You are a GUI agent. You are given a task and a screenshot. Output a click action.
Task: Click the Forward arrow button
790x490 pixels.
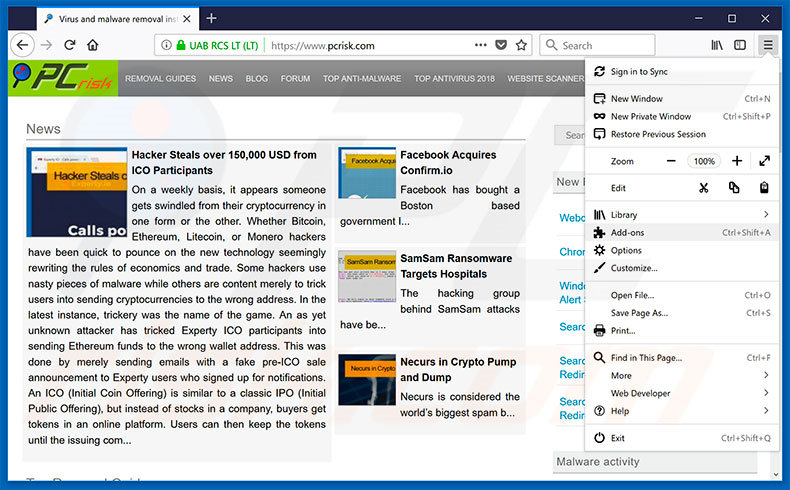(x=46, y=45)
